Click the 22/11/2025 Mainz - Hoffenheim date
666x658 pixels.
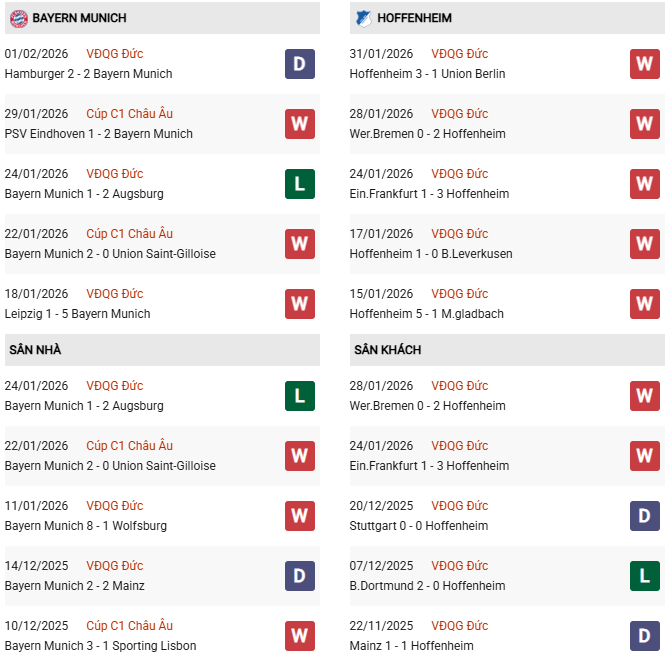tap(381, 626)
